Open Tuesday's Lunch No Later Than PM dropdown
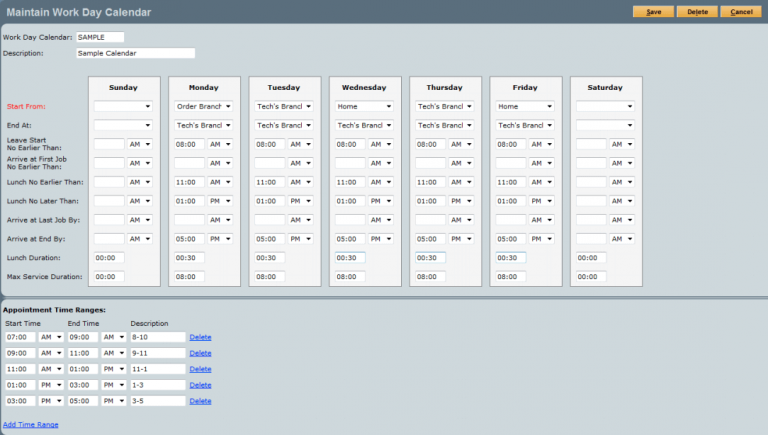This screenshot has height=435, width=768. [x=300, y=201]
